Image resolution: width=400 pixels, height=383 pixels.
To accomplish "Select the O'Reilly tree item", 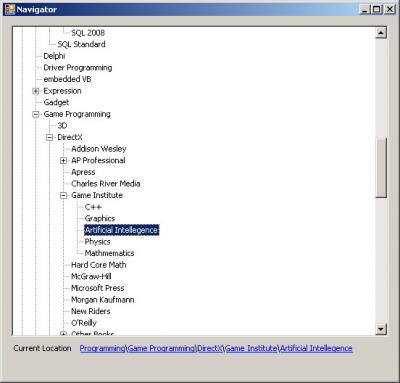I will [x=84, y=323].
